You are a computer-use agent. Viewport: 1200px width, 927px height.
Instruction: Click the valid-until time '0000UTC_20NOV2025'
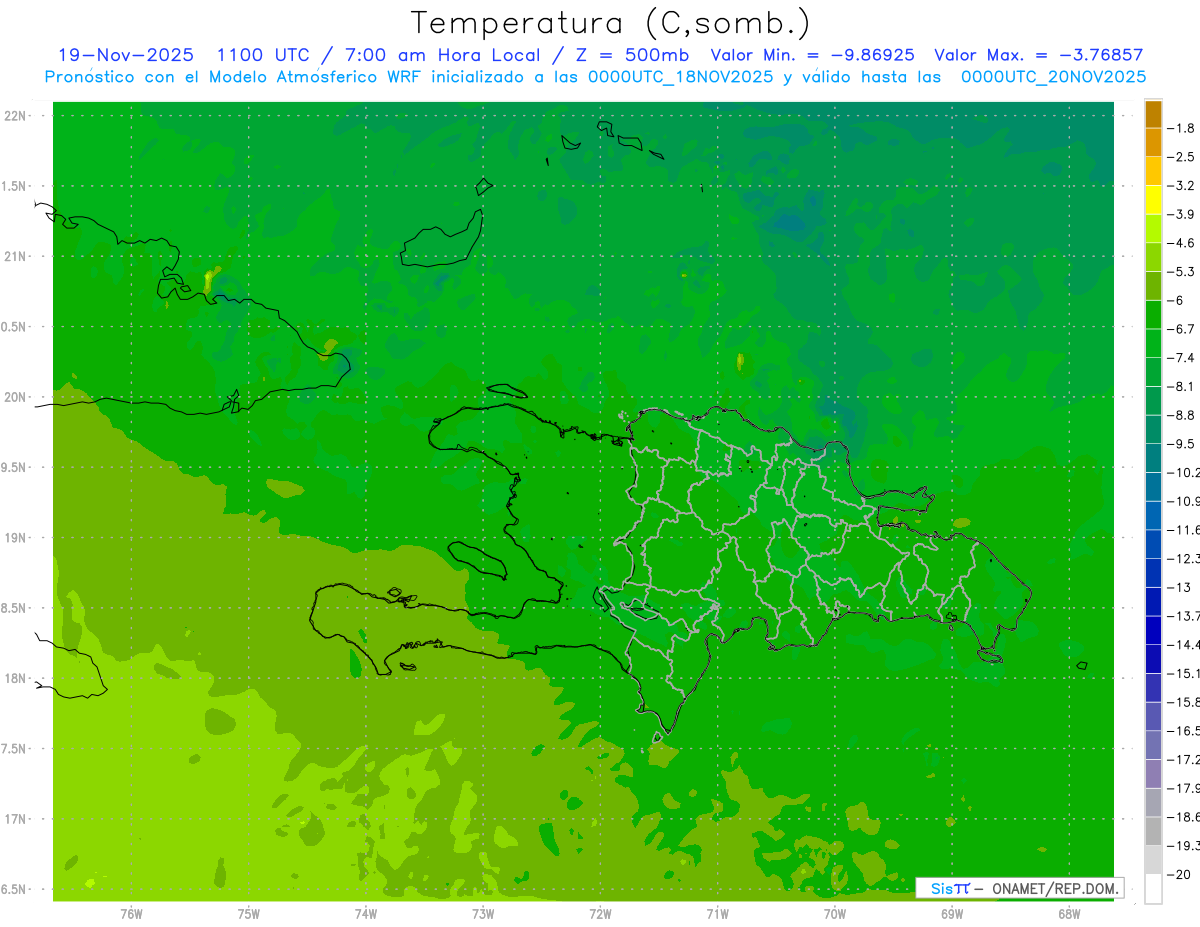(x=1053, y=77)
